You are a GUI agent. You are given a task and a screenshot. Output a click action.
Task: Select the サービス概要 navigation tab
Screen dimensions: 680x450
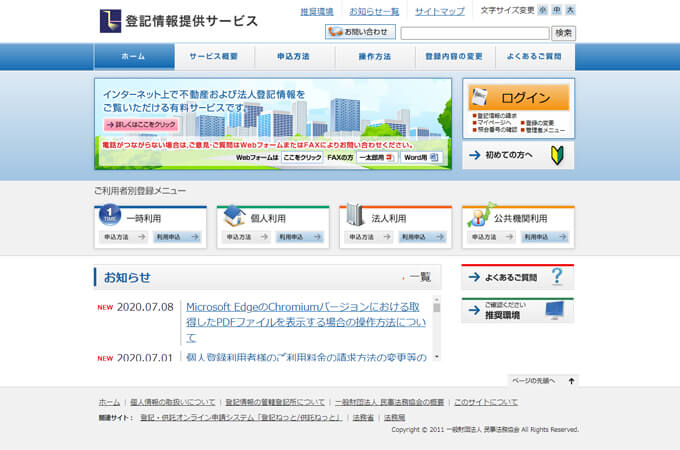point(214,56)
